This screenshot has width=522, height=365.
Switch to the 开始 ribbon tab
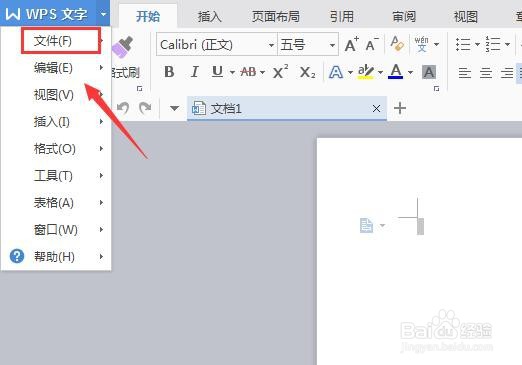pyautogui.click(x=148, y=16)
